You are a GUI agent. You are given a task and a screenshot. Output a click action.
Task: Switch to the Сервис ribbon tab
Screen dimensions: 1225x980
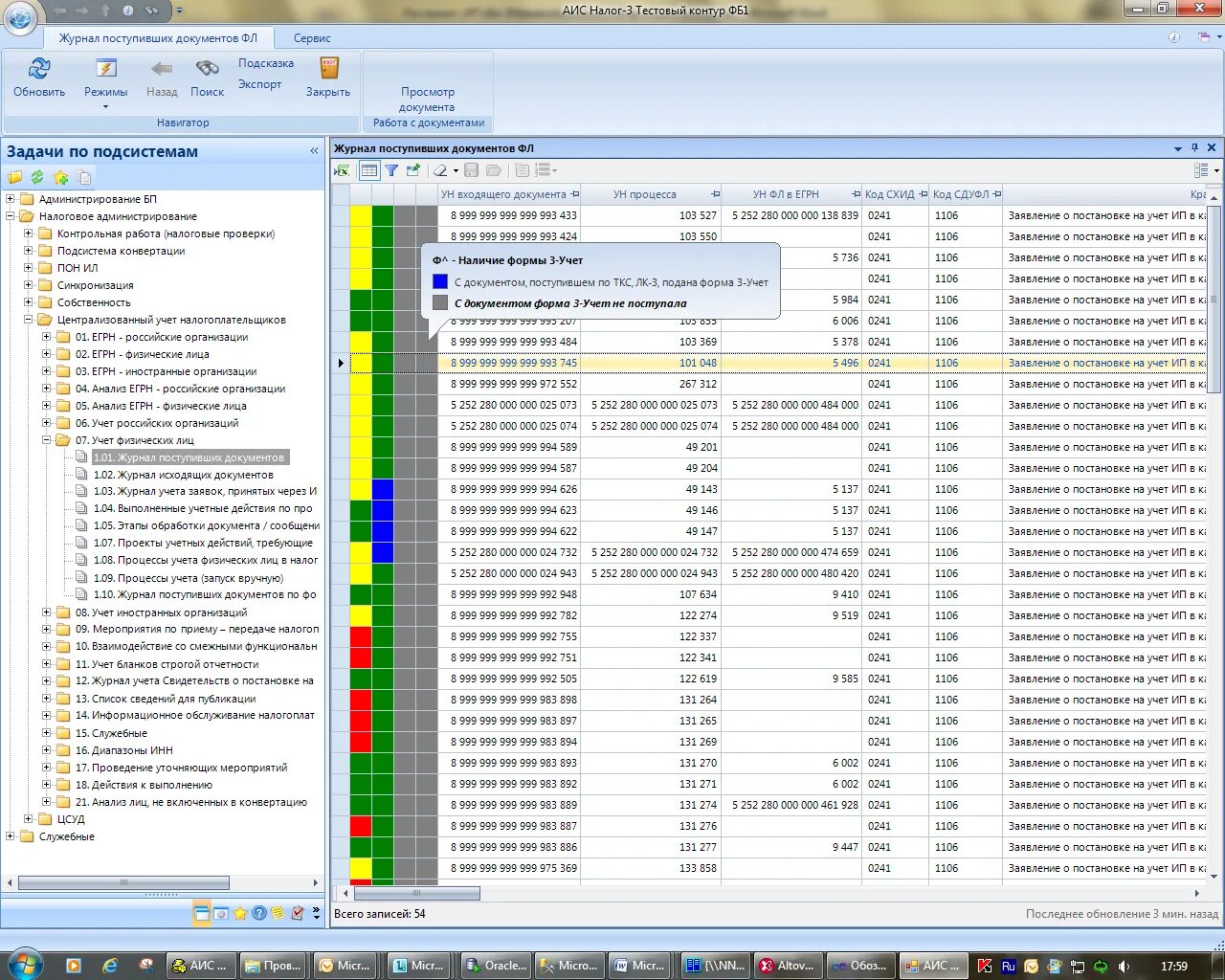point(312,38)
